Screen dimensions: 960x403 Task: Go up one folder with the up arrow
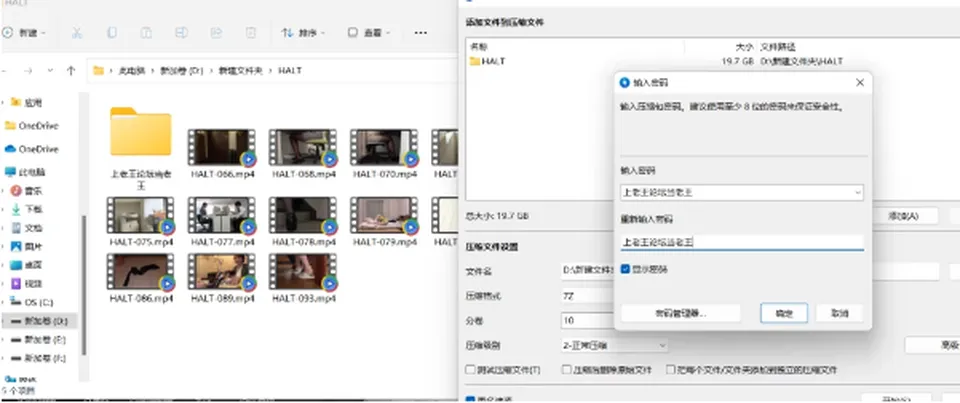[x=70, y=70]
